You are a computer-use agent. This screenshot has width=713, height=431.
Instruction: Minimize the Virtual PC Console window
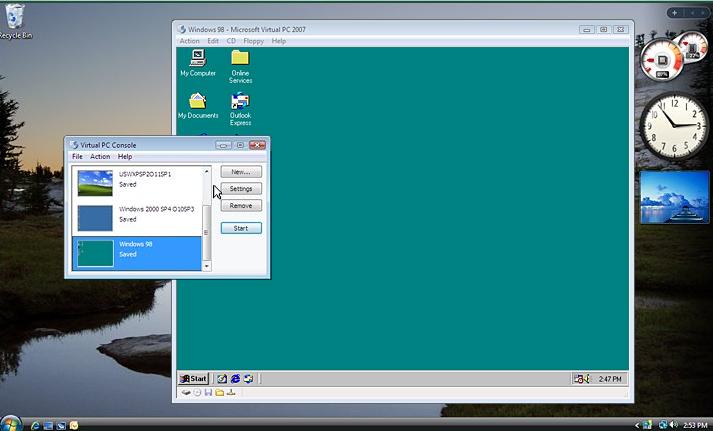pos(223,145)
